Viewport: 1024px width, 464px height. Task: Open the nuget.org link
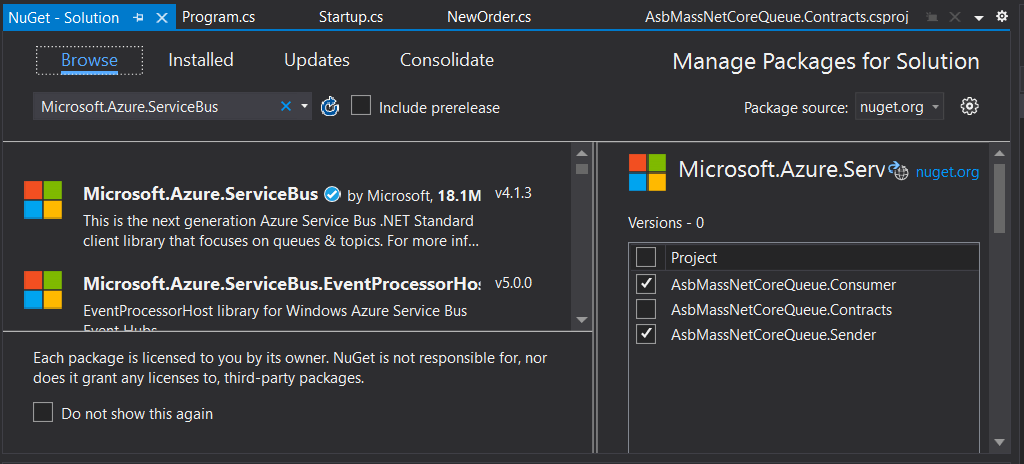coord(947,172)
